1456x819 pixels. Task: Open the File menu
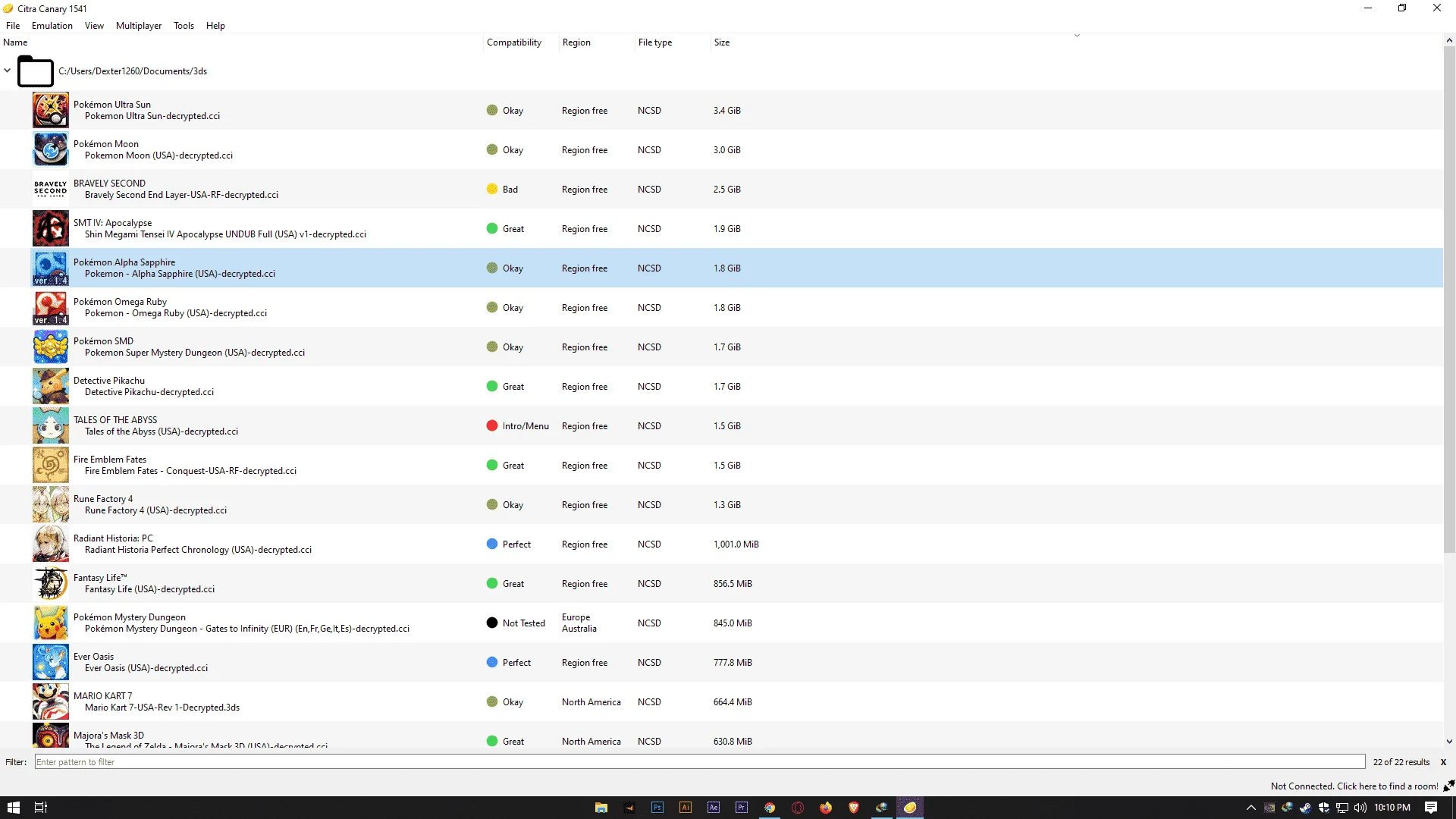pos(13,25)
